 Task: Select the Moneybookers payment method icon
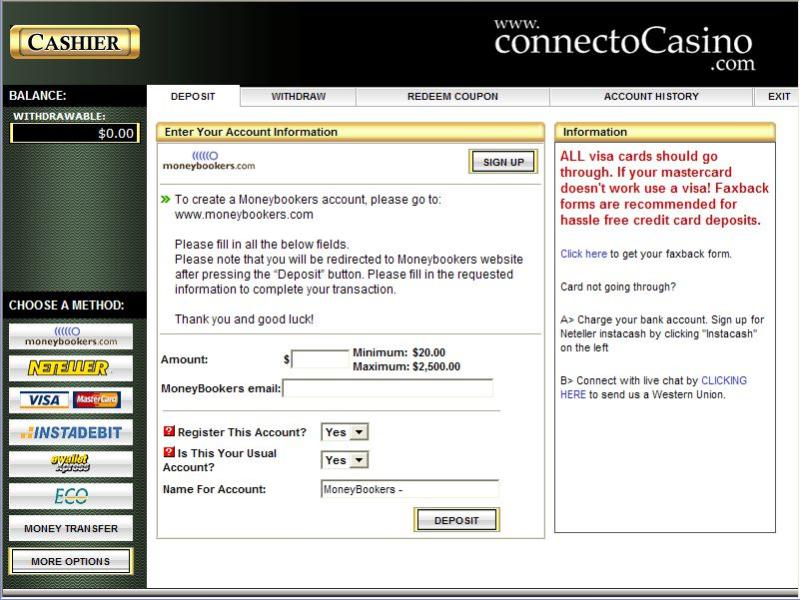click(70, 336)
